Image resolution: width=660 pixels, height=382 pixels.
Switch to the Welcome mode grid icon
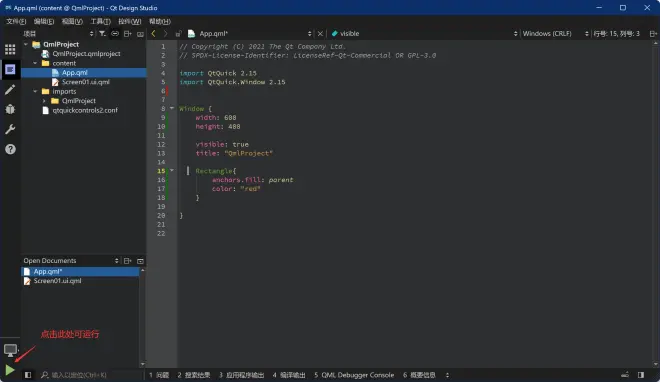point(10,49)
